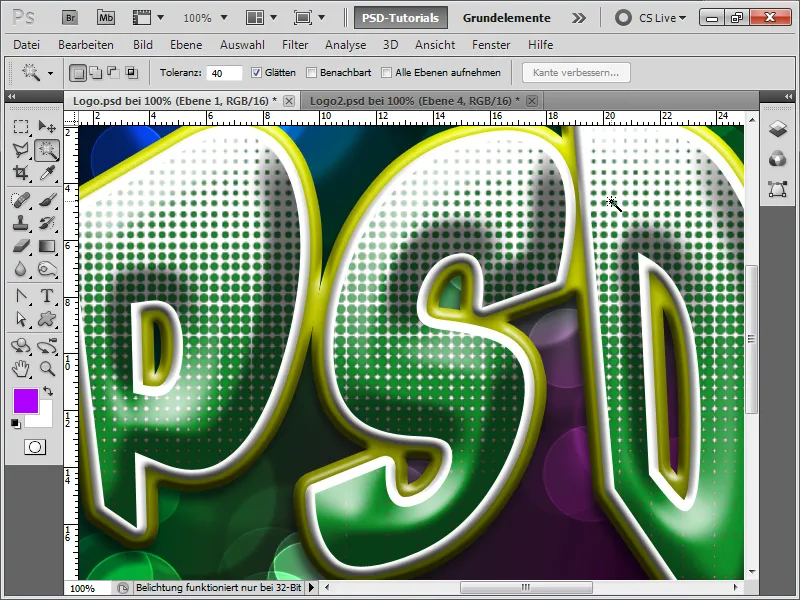Open the tool preset picker arrow
Viewport: 800px width, 600px height.
(x=50, y=73)
